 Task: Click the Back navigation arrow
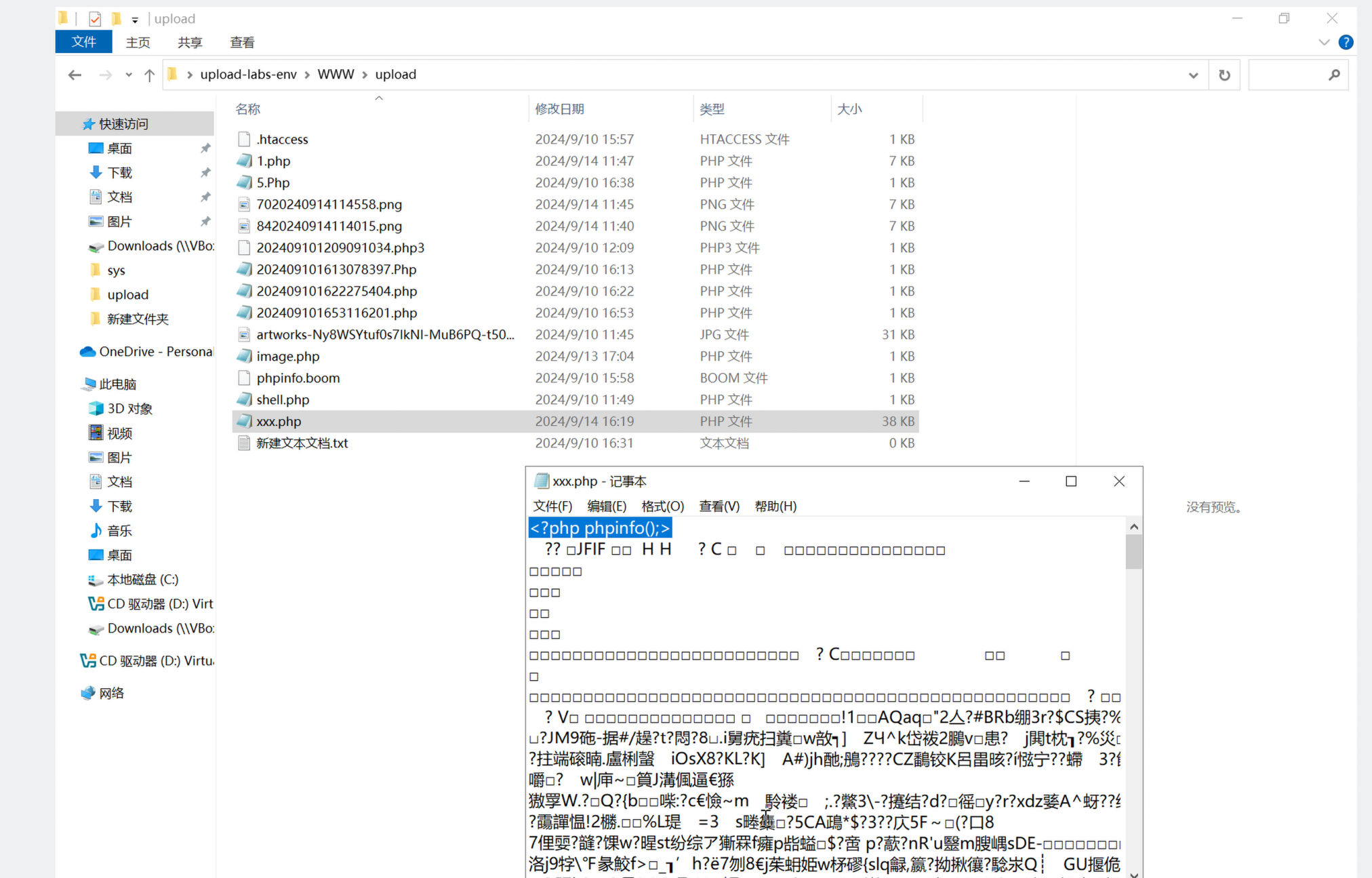[x=75, y=75]
